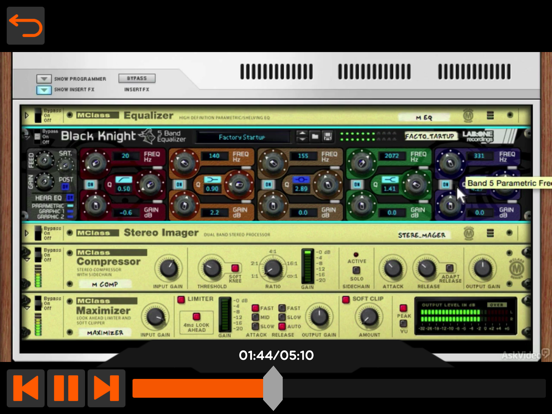
Task: Open the Black Knight patch browser folder icon
Action: tap(315, 136)
